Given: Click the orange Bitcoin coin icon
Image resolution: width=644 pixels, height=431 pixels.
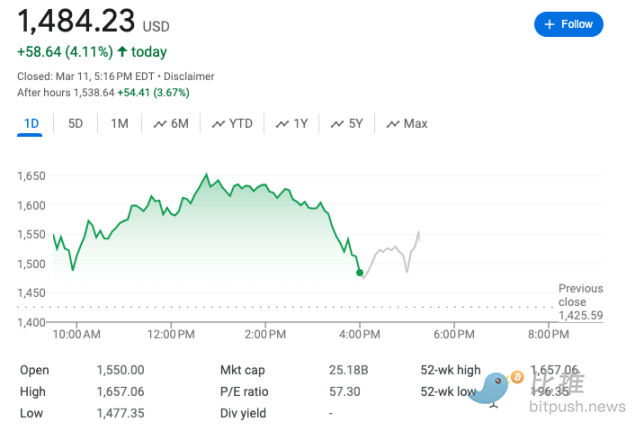Looking at the screenshot, I should [518, 377].
